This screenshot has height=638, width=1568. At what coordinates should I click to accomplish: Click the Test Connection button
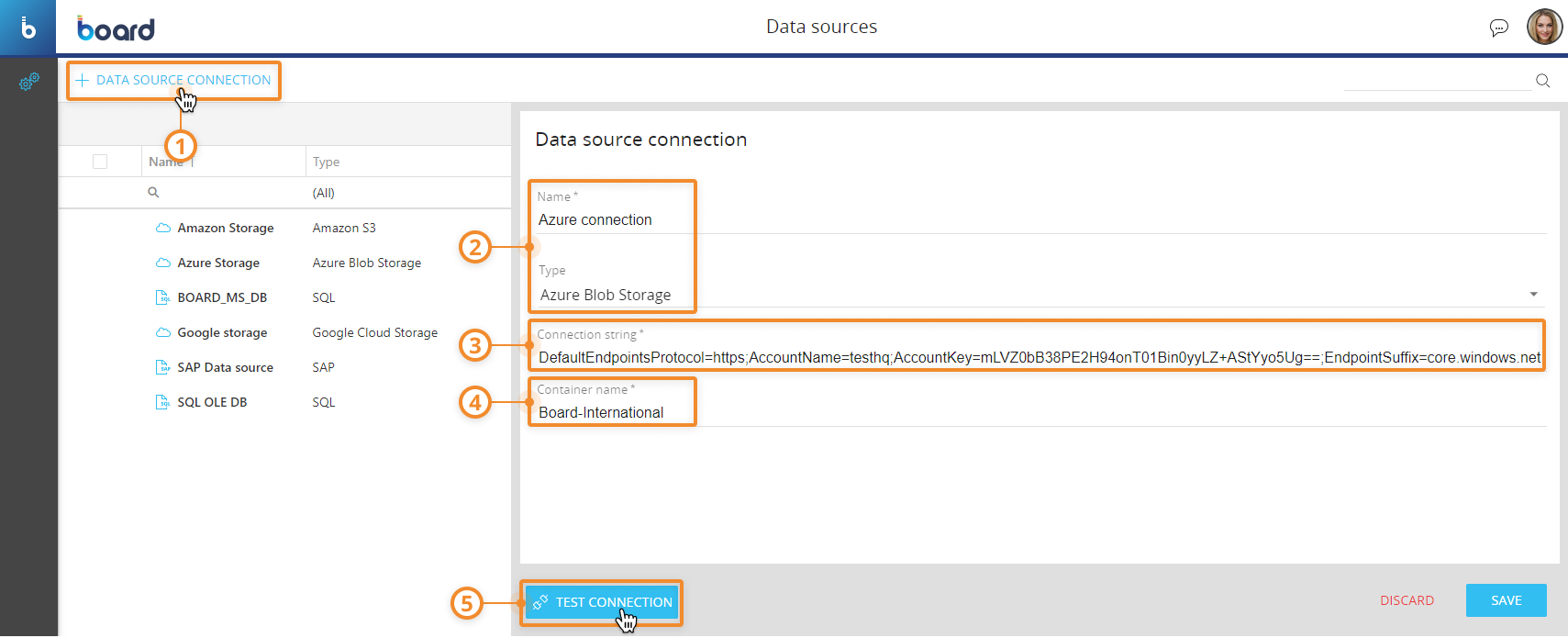pyautogui.click(x=602, y=602)
